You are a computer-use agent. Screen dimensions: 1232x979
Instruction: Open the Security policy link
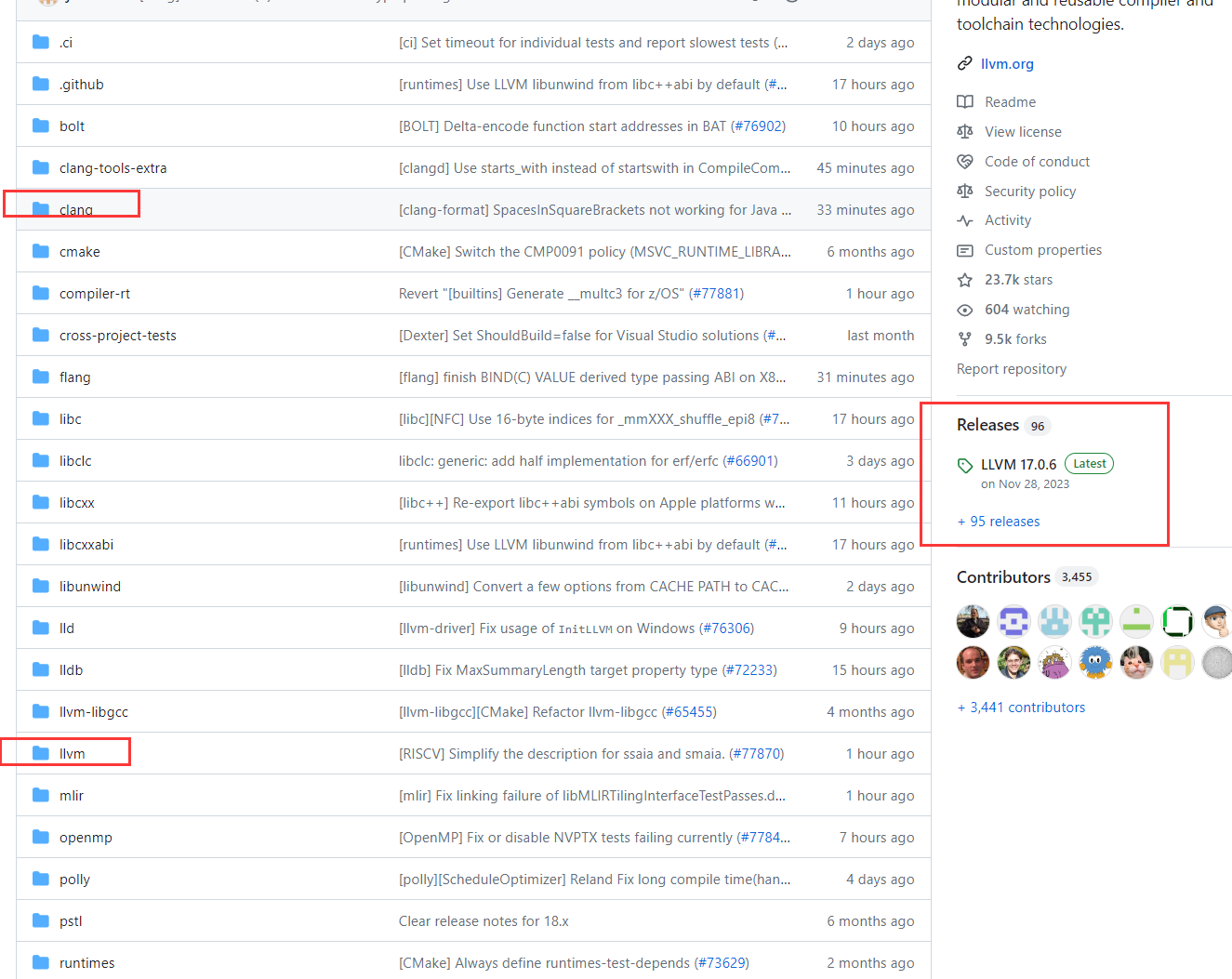(x=1030, y=192)
